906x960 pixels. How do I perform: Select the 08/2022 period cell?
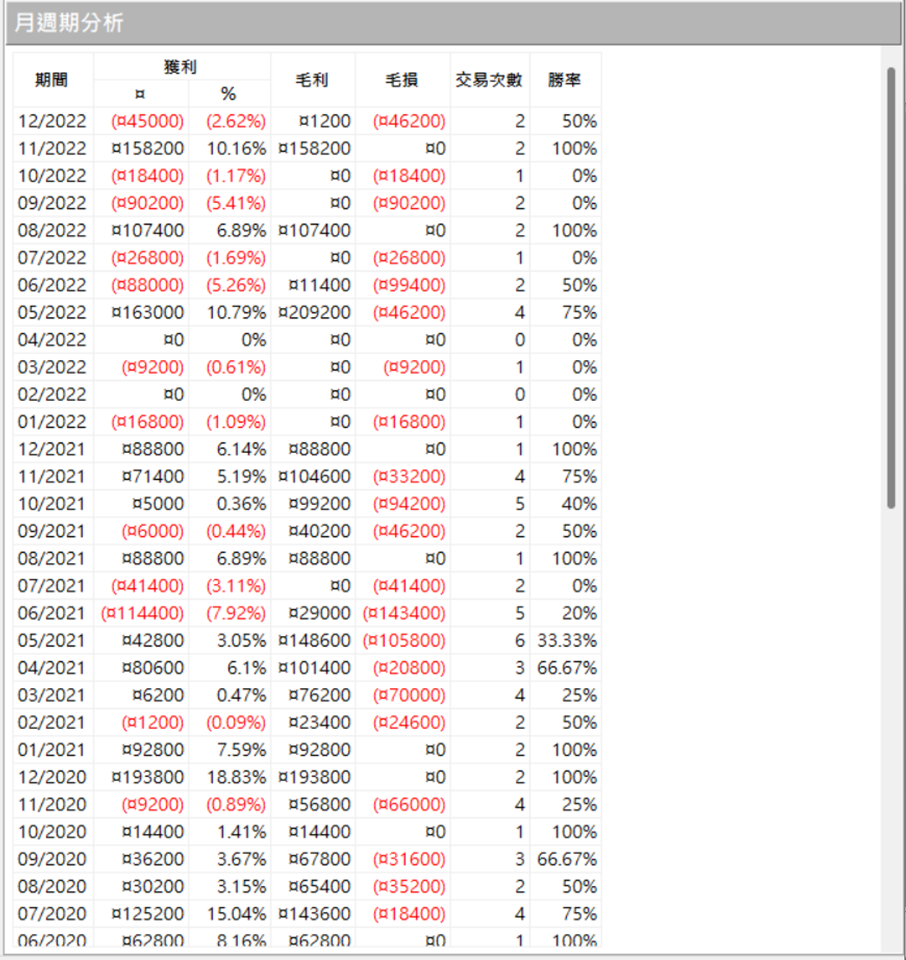pyautogui.click(x=53, y=230)
